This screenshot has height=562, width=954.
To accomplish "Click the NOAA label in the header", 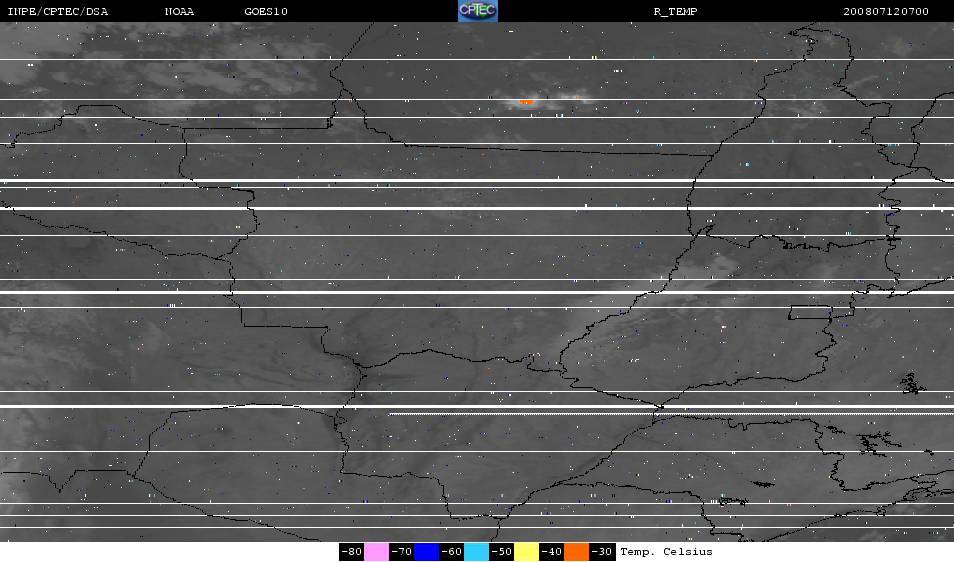I will tap(179, 12).
